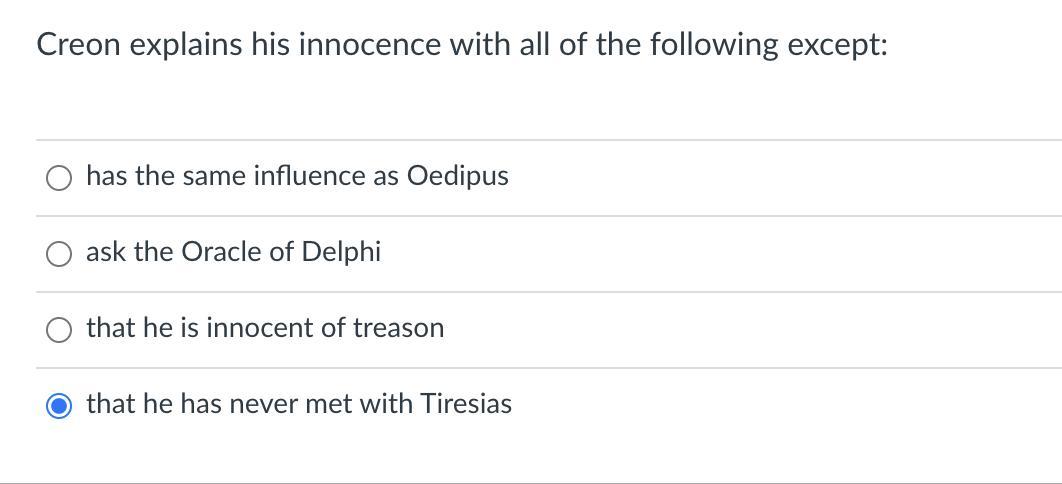1062x484 pixels.
Task: Click the answer text 'ask the Oracle of Delphi'
Action: (233, 252)
